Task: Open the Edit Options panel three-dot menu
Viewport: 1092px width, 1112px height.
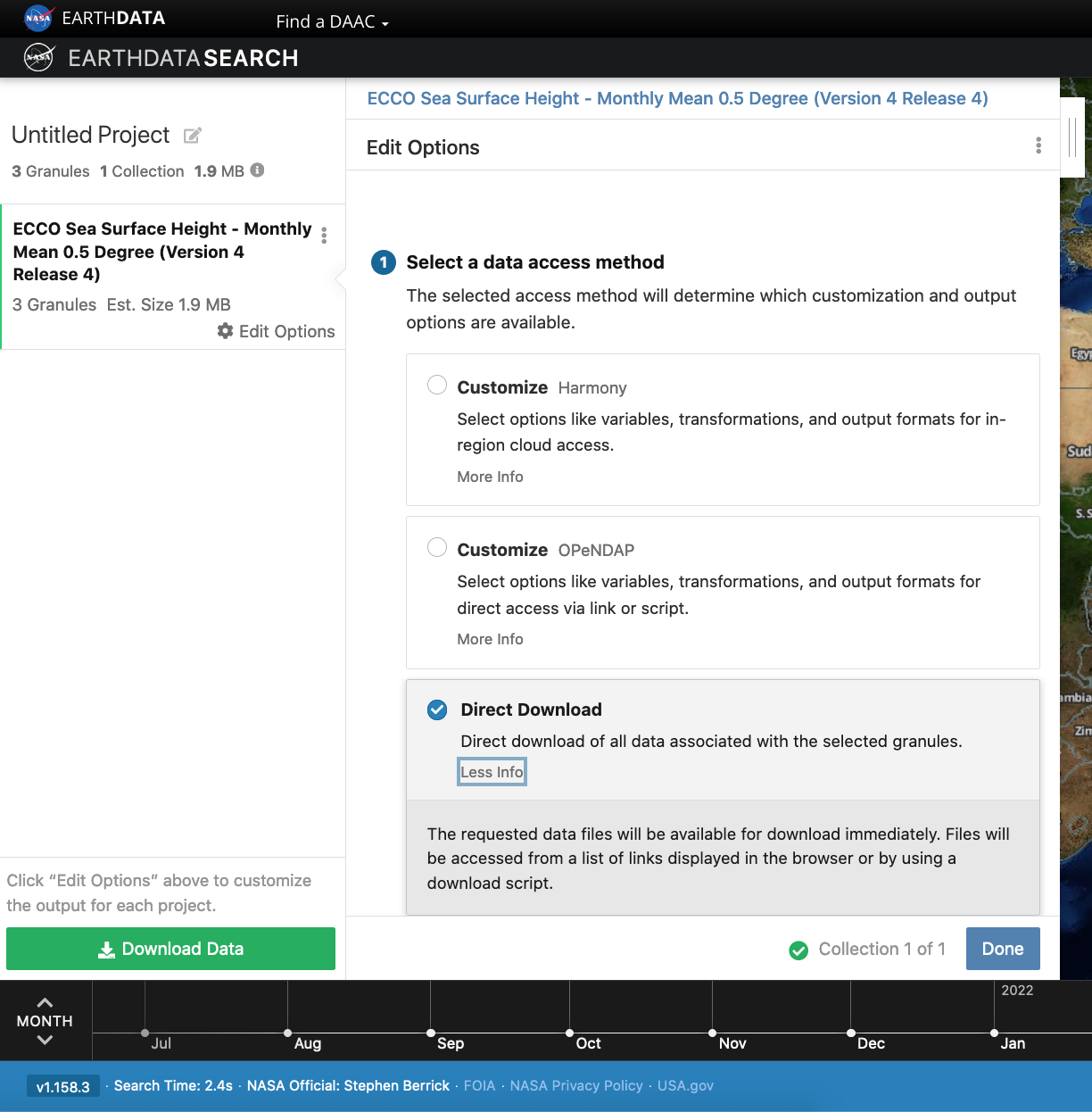Action: point(1038,145)
